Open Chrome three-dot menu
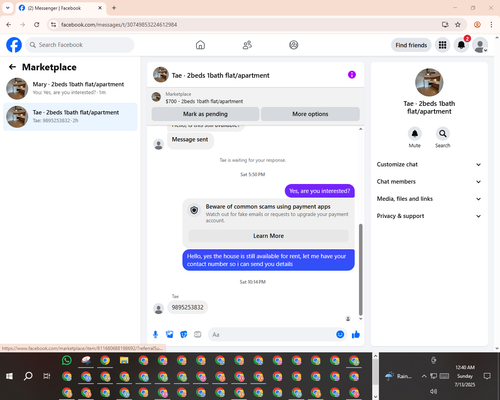The image size is (500, 400). pos(491,25)
